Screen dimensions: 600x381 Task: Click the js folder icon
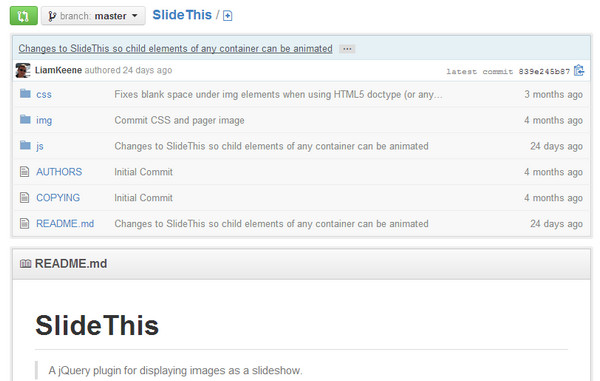(25, 145)
